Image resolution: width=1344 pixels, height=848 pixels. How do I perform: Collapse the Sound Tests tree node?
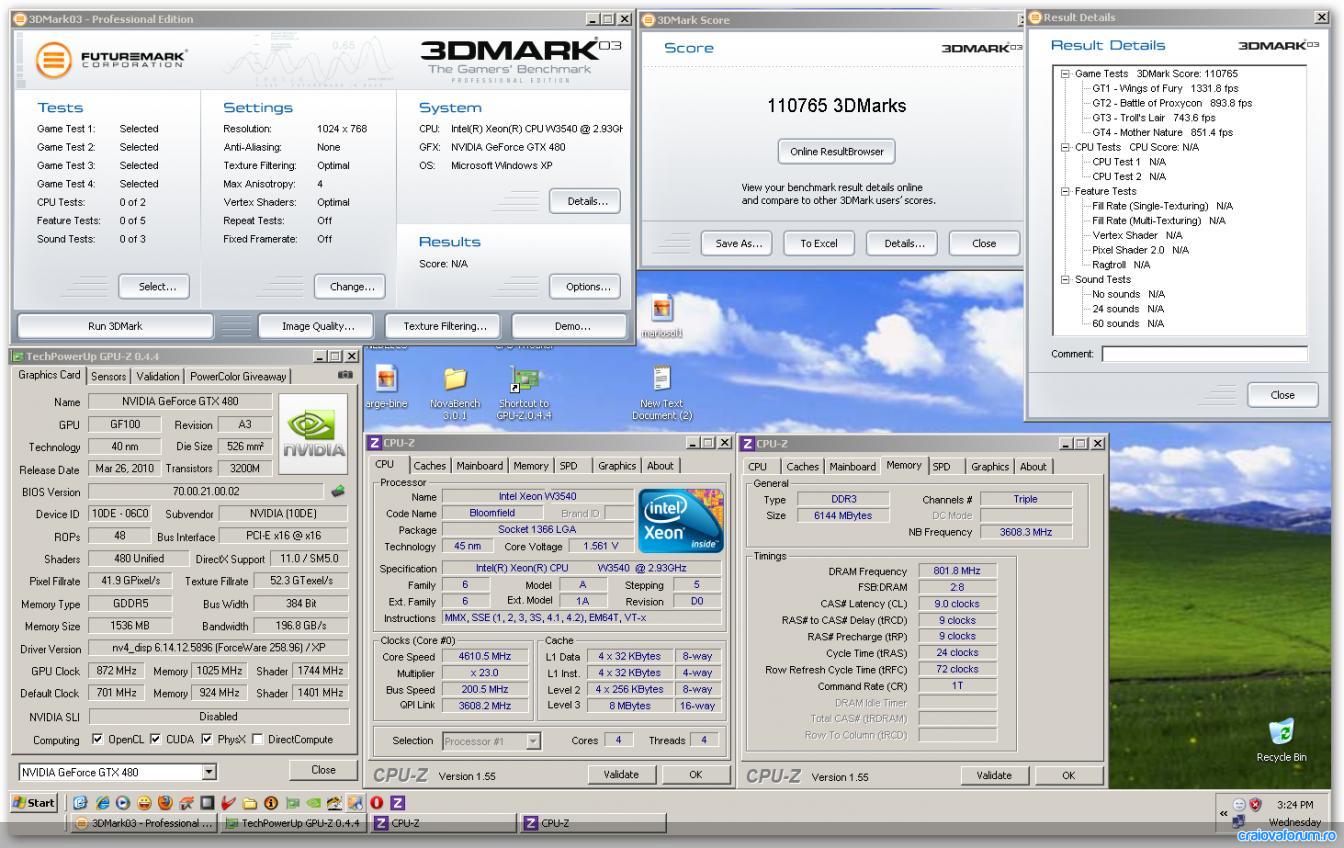point(1065,279)
